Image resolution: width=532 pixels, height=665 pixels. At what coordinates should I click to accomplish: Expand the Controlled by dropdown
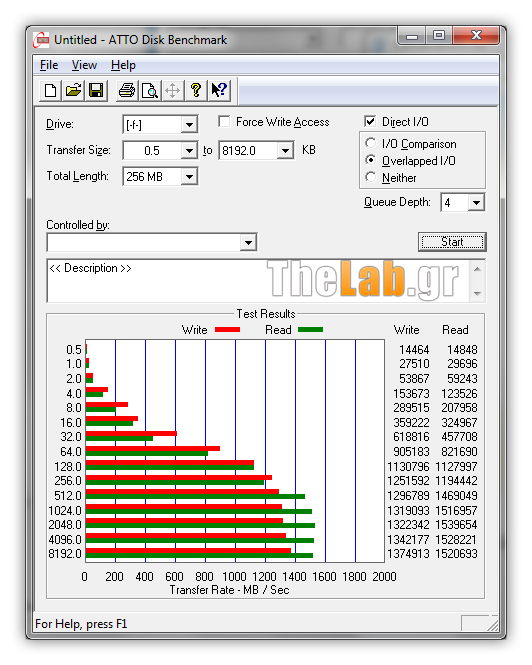(248, 243)
